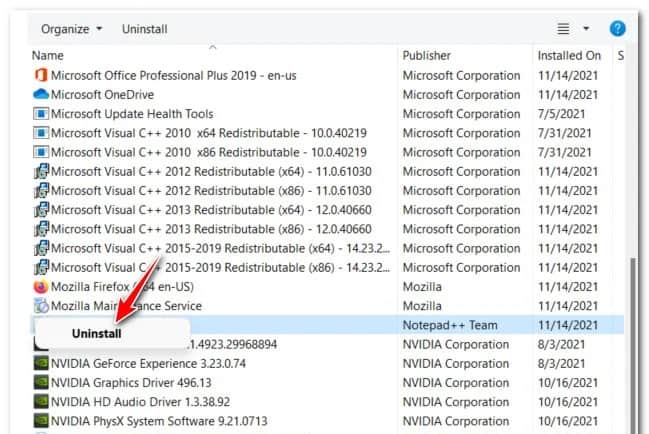Image resolution: width=649 pixels, height=434 pixels.
Task: Select the Microsoft OneDrive entry name
Action: (x=102, y=95)
